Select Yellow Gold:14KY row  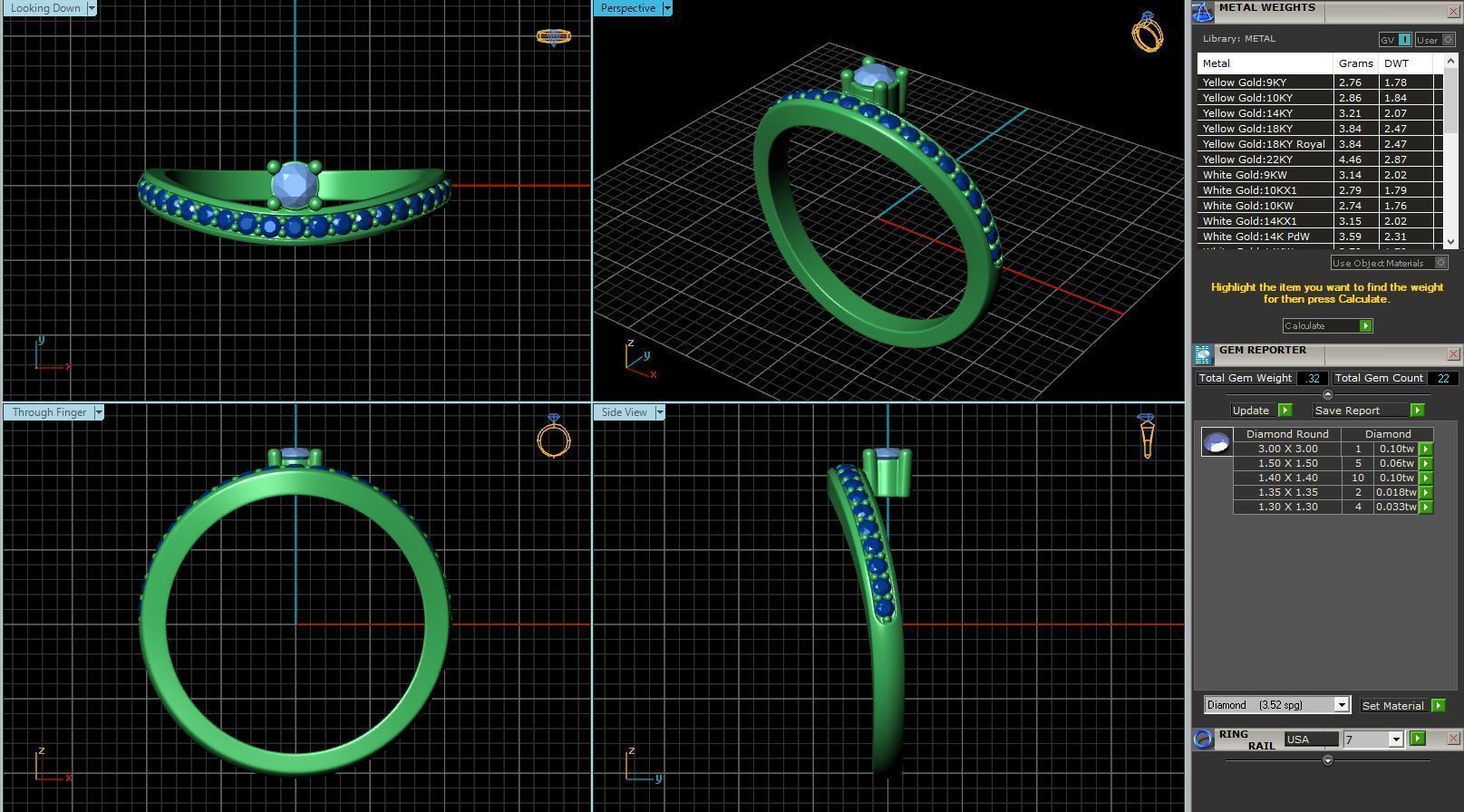point(1320,113)
